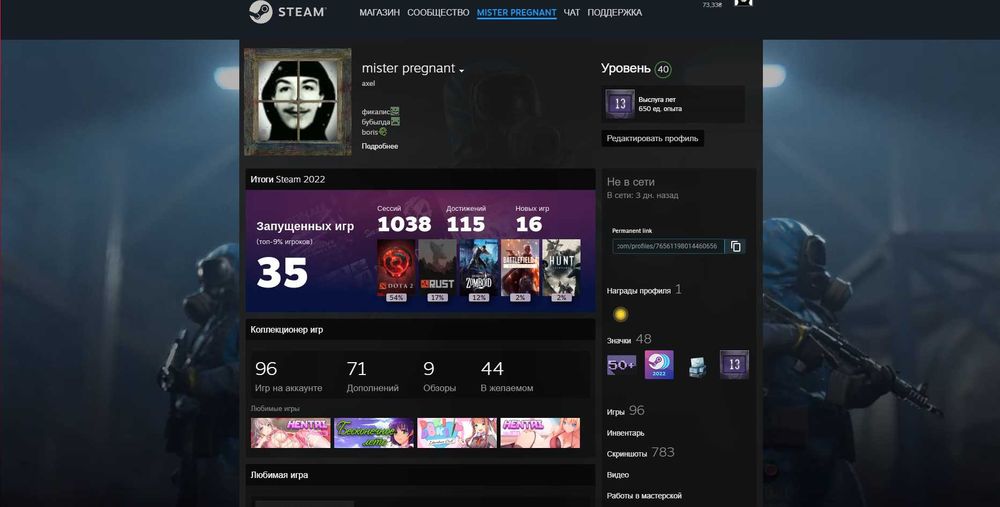This screenshot has height=507, width=1000.
Task: Click the 71 Дополнений stat
Action: pos(372,376)
